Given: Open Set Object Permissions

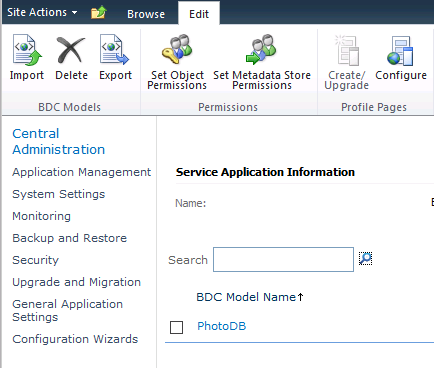Looking at the screenshot, I should (x=177, y=62).
